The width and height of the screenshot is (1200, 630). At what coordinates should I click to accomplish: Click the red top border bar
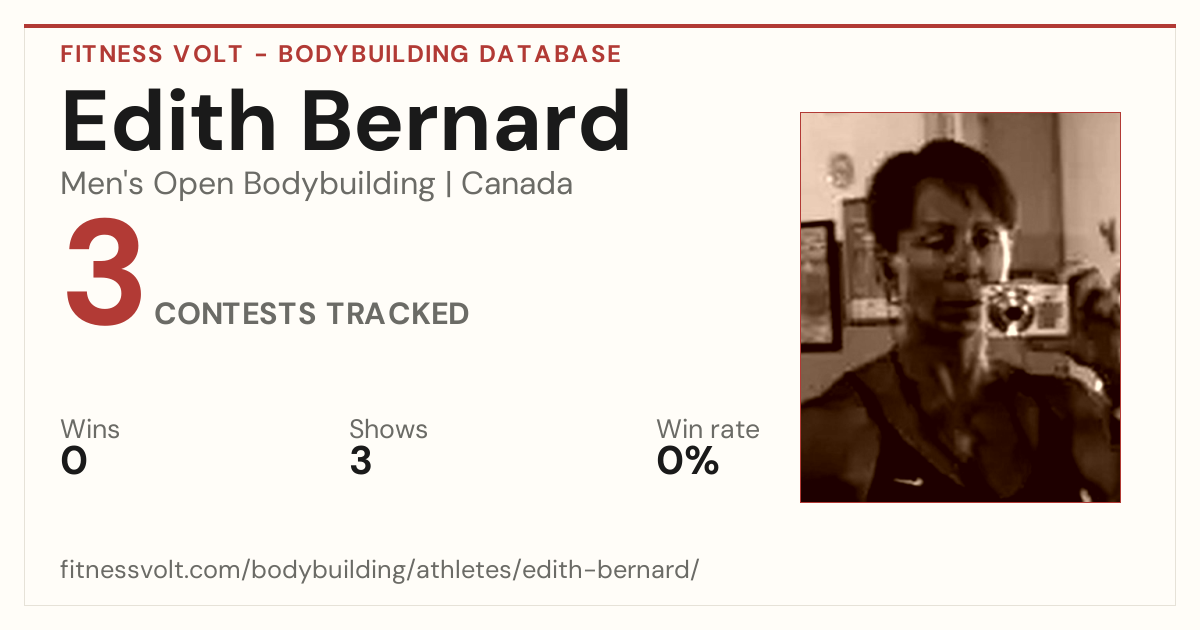tap(600, 26)
